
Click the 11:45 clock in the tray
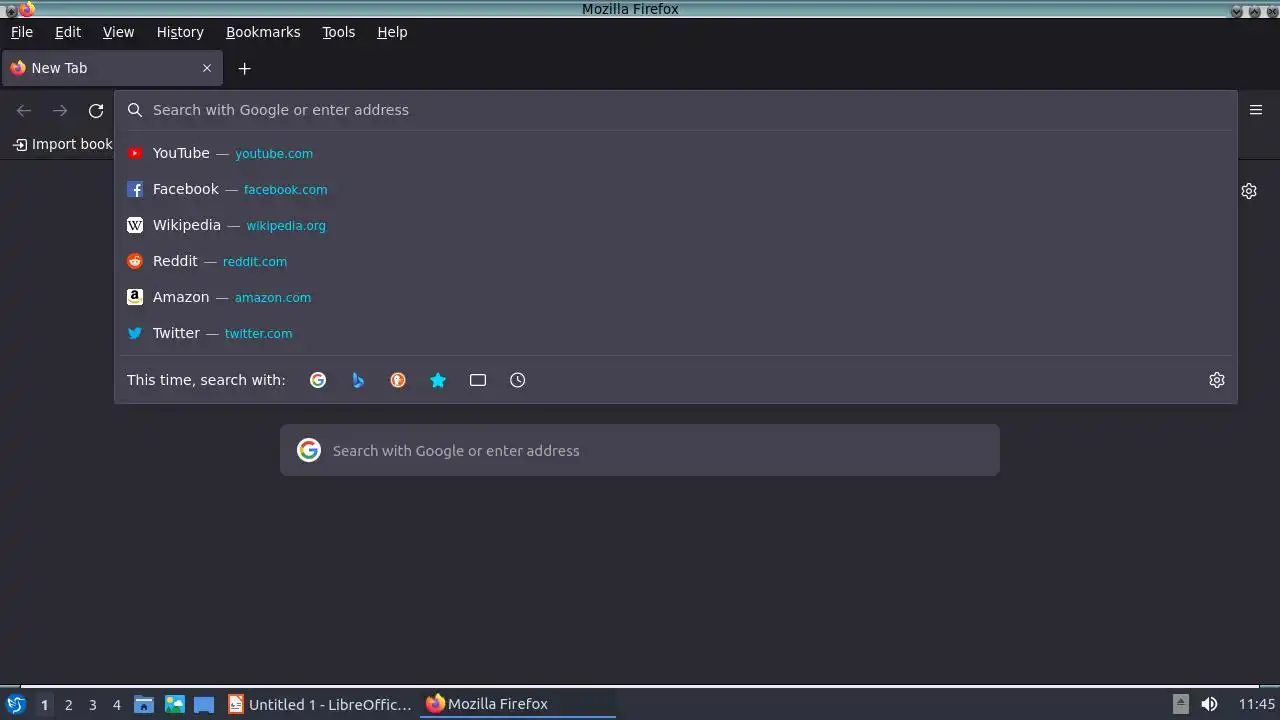pyautogui.click(x=1257, y=704)
